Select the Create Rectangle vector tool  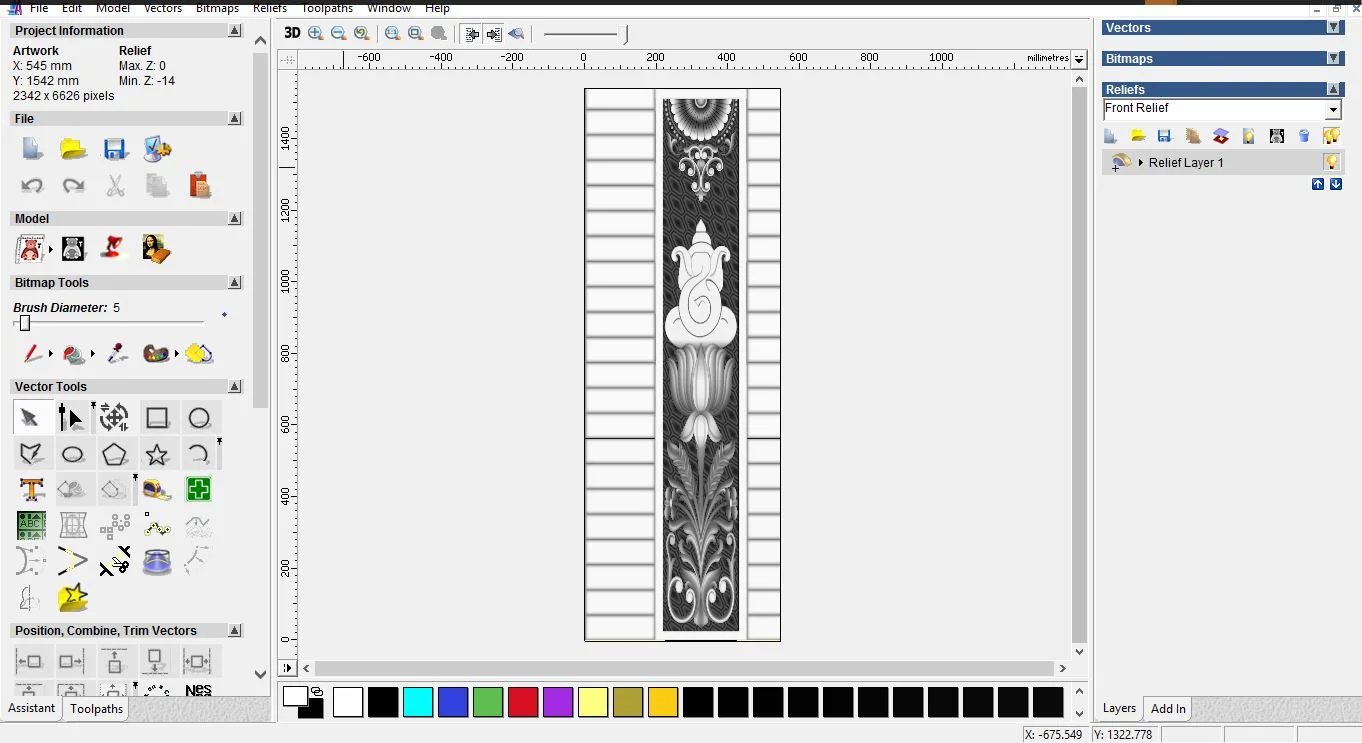[157, 418]
